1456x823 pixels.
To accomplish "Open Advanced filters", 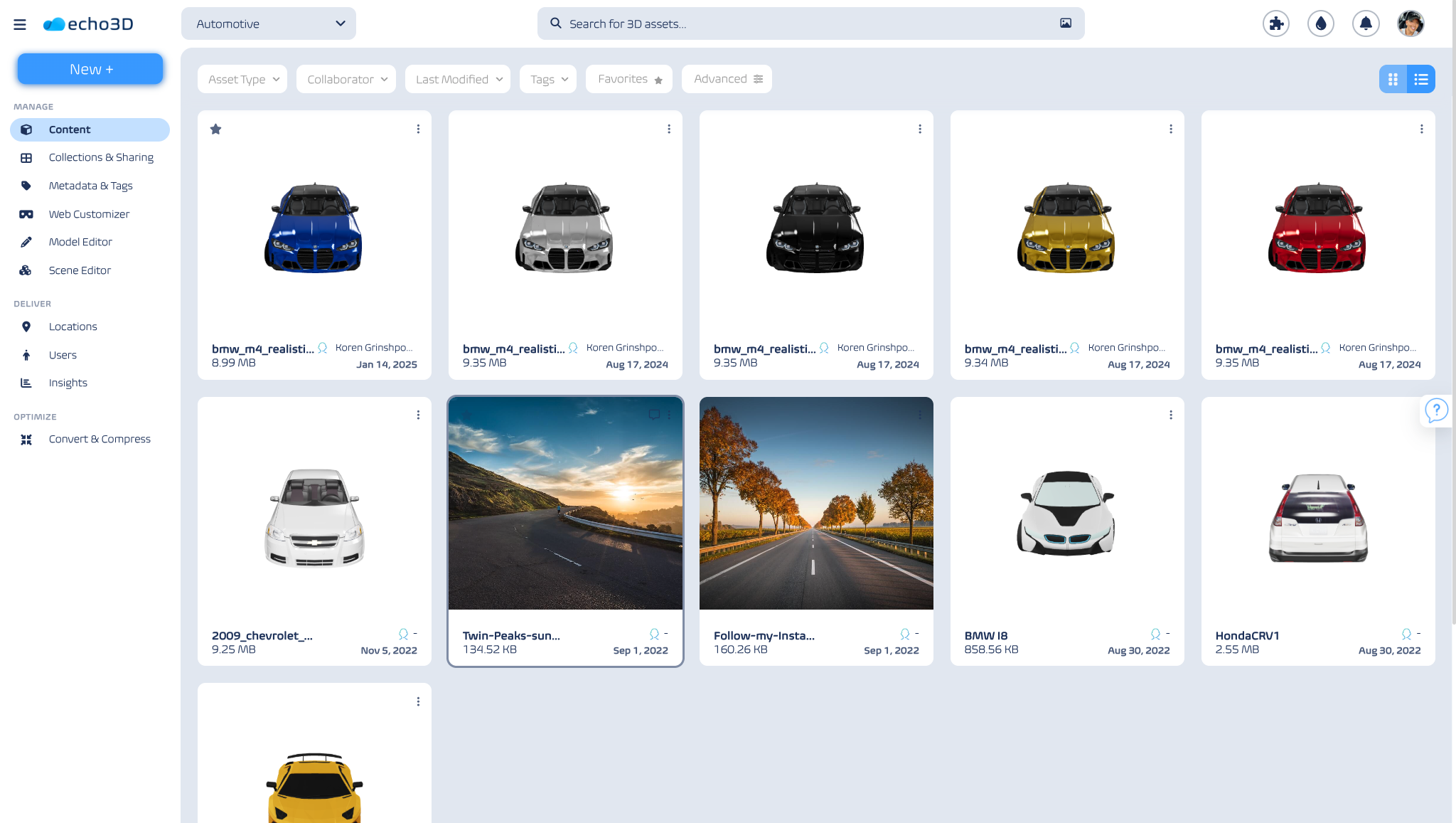I will pyautogui.click(x=727, y=79).
